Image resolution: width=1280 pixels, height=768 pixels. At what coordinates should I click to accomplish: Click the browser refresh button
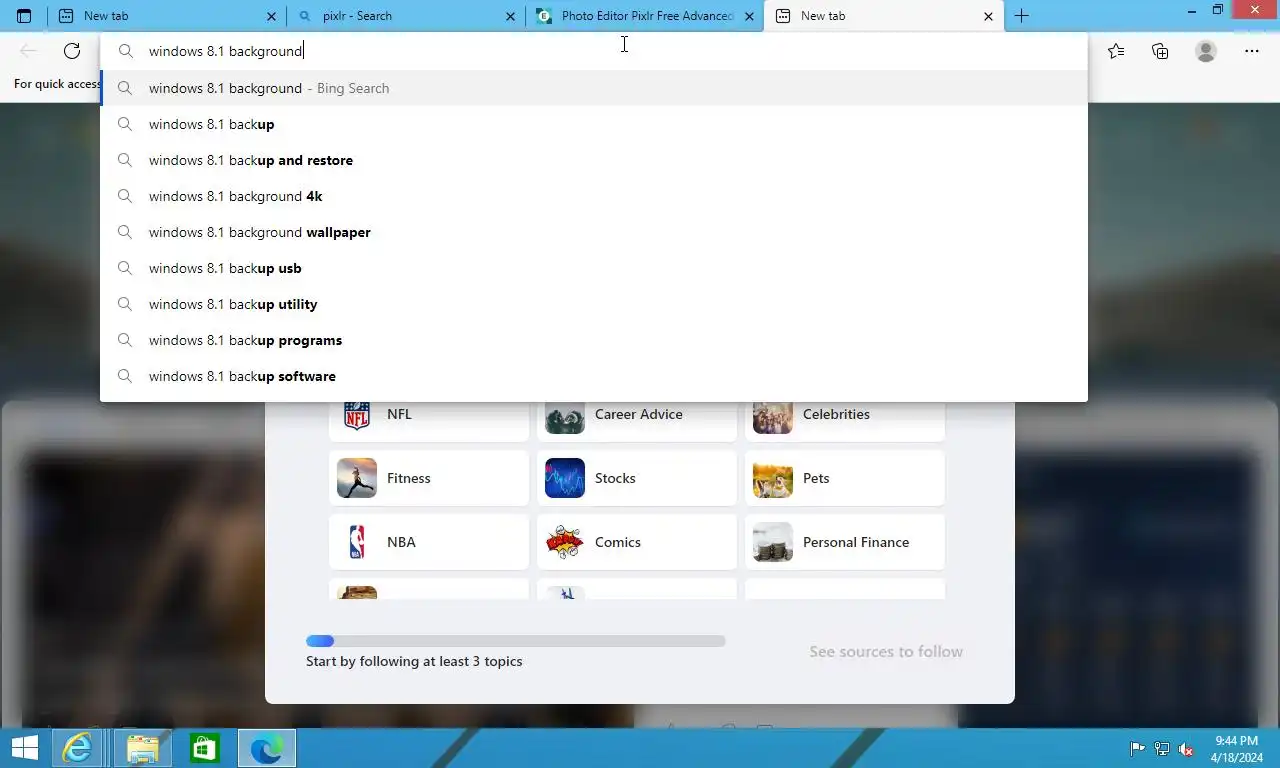click(72, 51)
